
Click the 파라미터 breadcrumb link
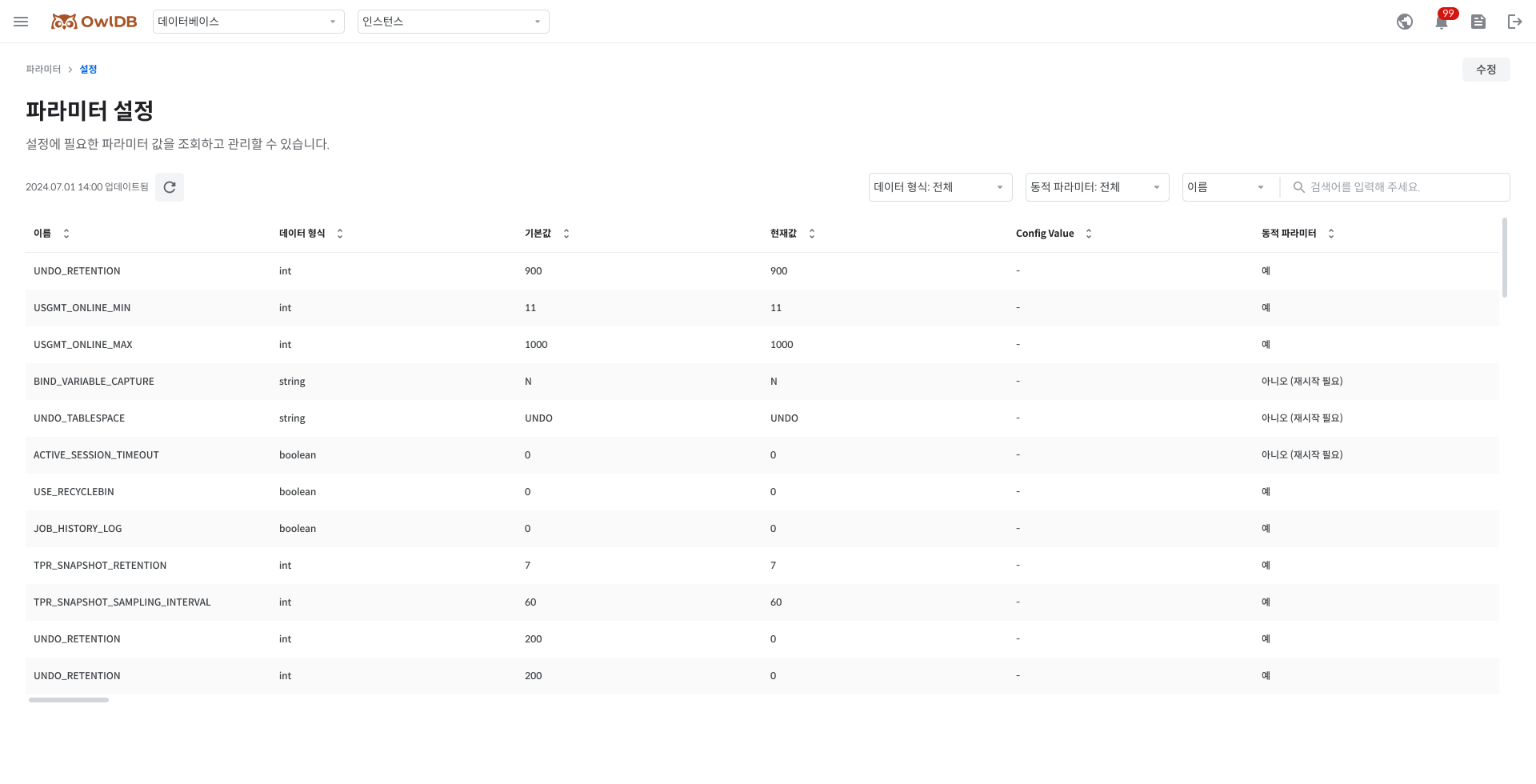click(x=43, y=70)
